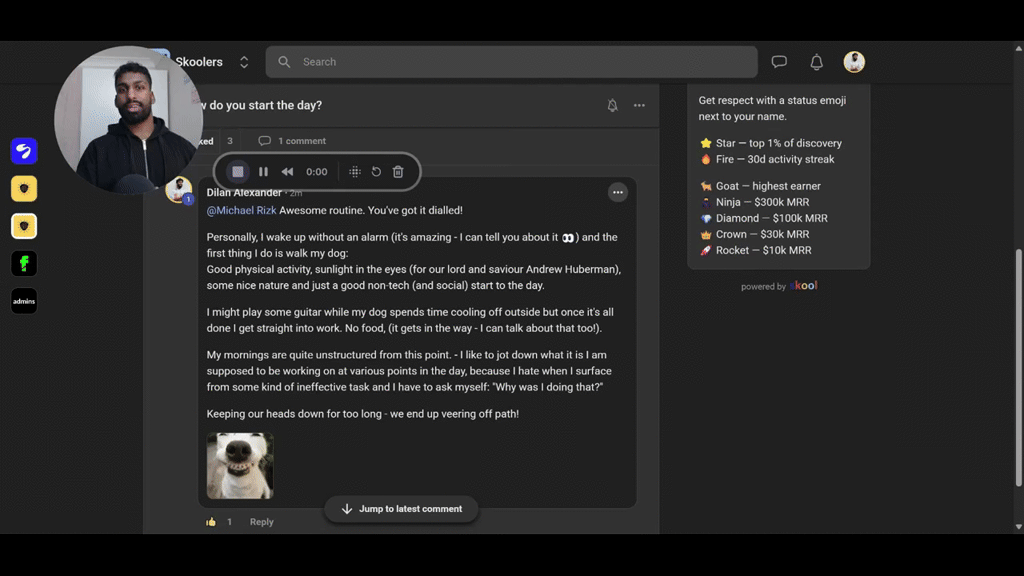Click the Search input field

pos(511,62)
